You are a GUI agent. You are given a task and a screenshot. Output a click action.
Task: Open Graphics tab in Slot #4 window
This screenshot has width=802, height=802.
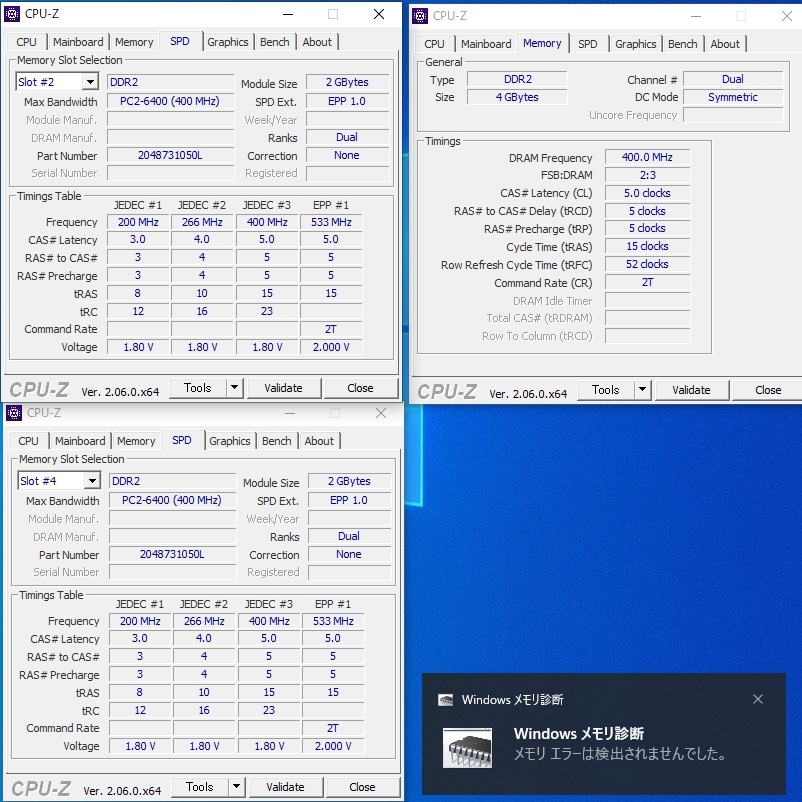point(230,441)
